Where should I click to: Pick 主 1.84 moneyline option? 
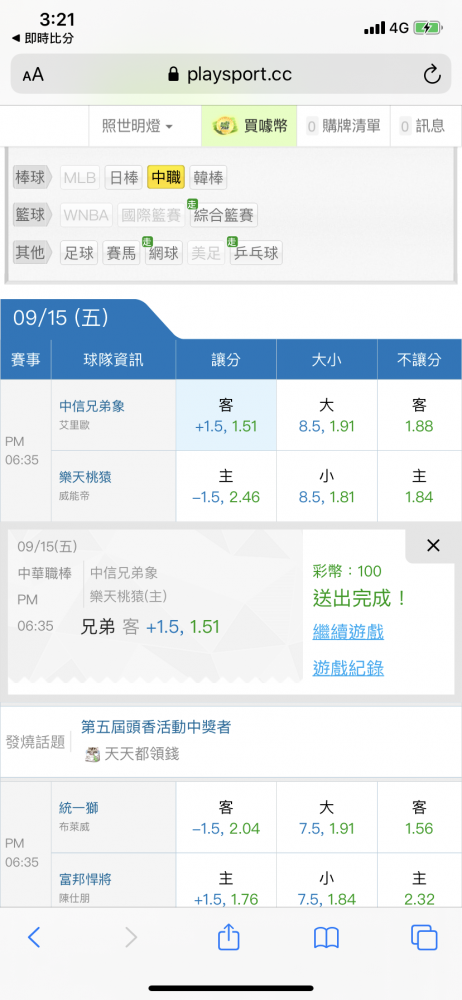tap(419, 487)
